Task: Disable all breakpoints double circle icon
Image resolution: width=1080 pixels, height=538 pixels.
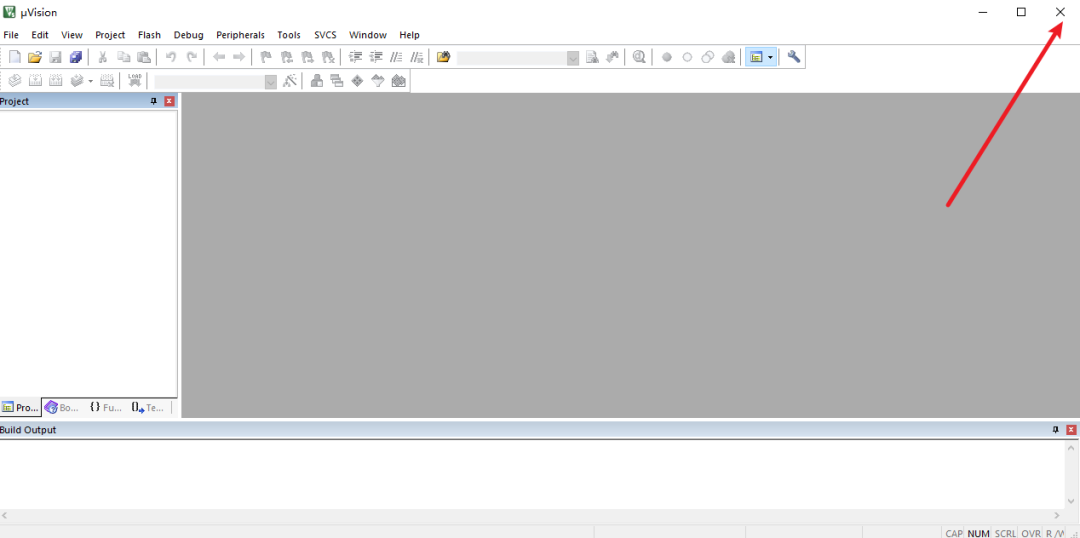Action: (707, 57)
